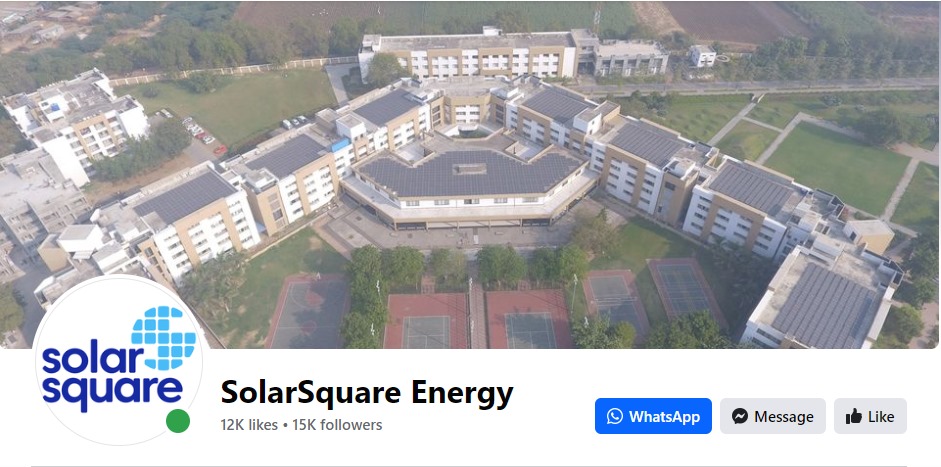Click the Messenger lightning bubble icon

coord(740,416)
